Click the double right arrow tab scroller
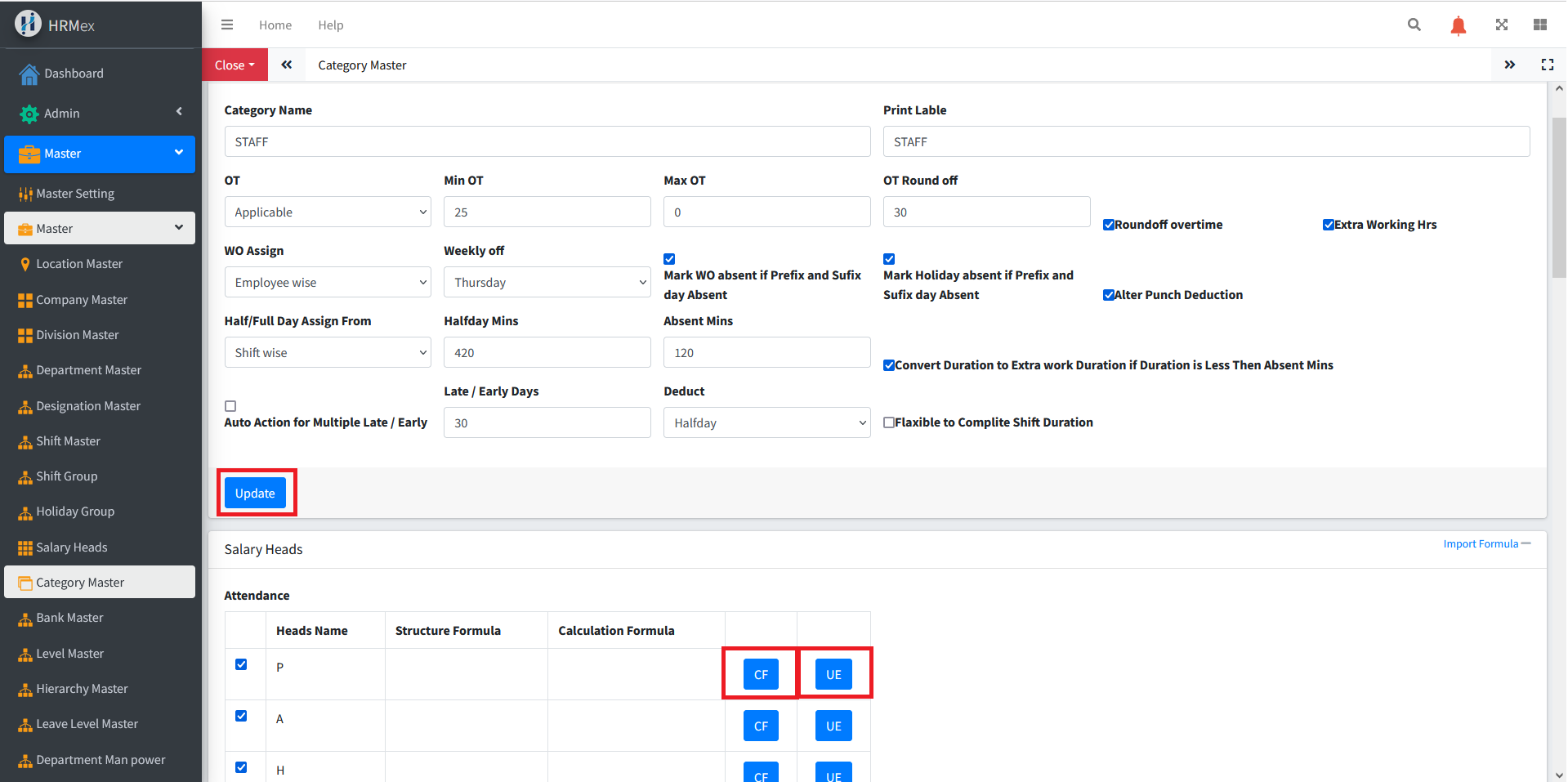This screenshot has width=1568, height=782. (x=1509, y=65)
